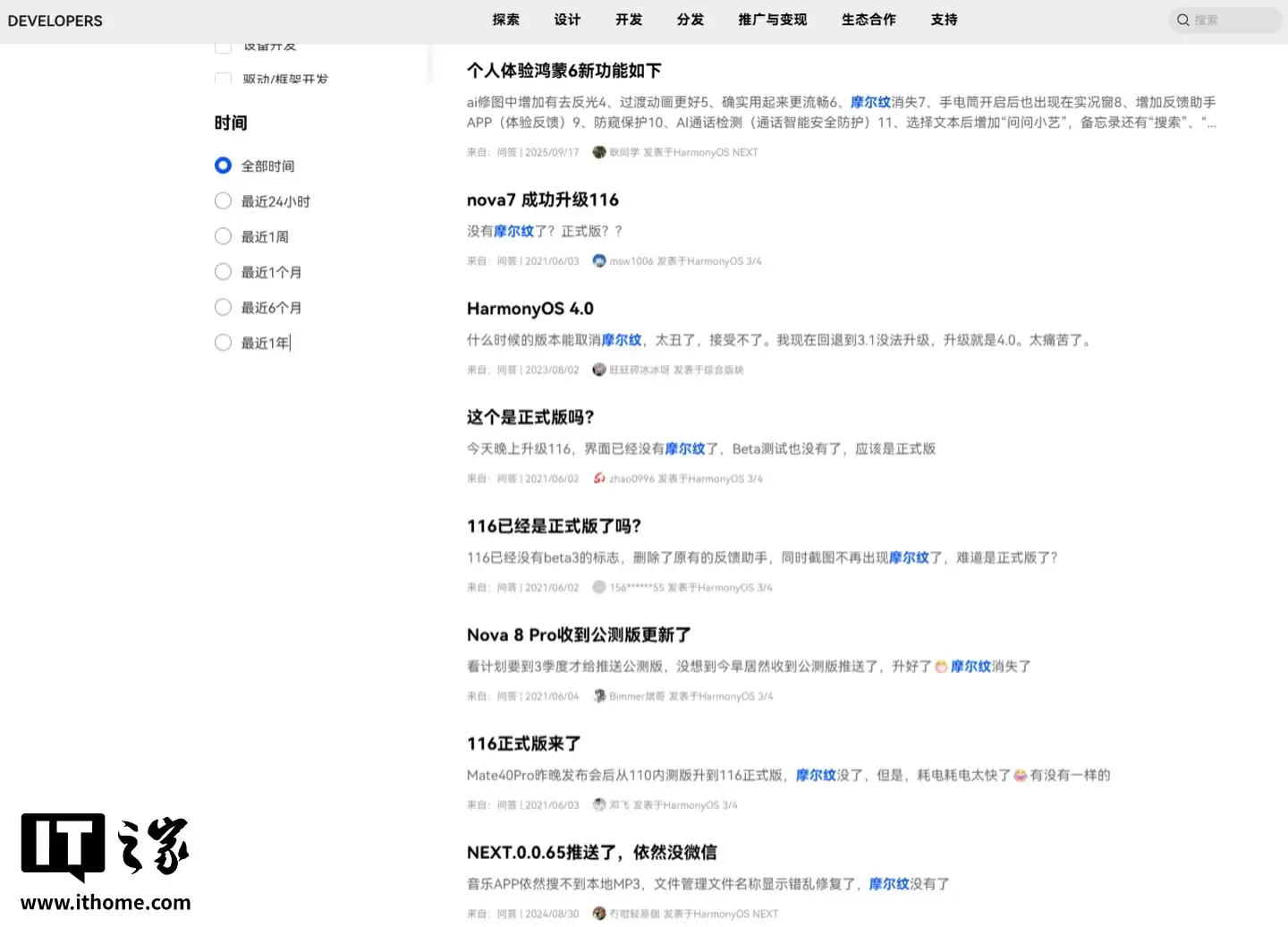Open the 开发 menu

pyautogui.click(x=628, y=20)
